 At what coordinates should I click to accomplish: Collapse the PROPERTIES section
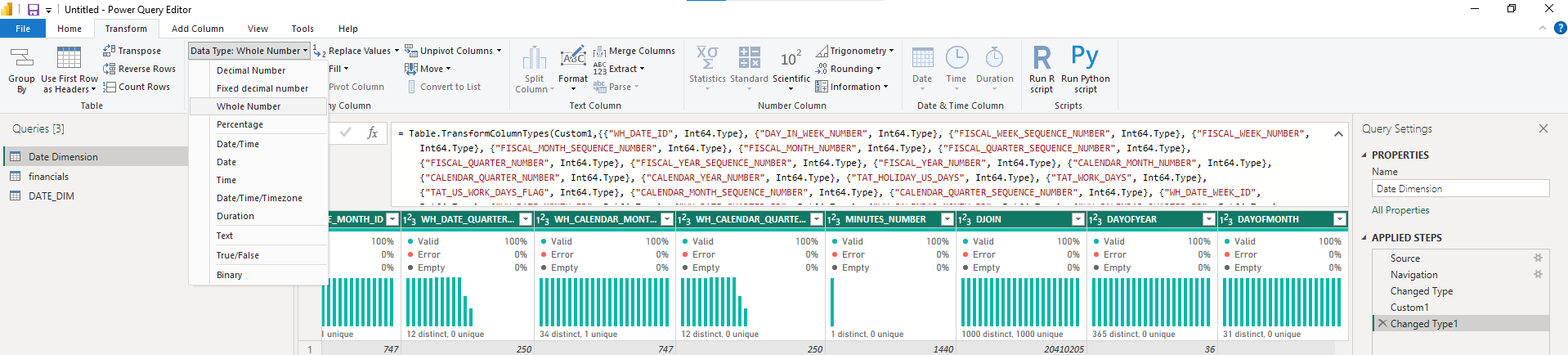pos(1364,155)
